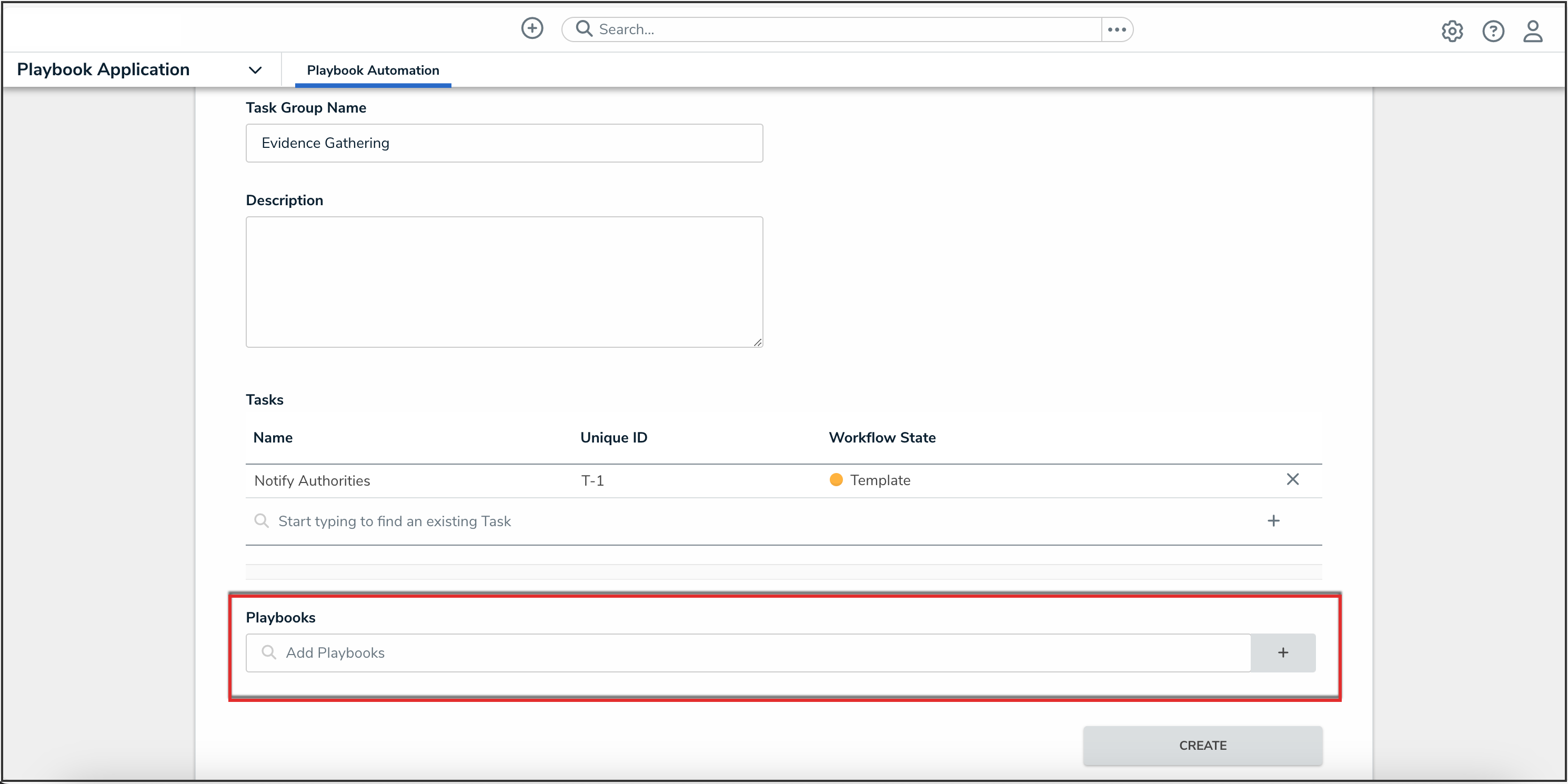Click the orange Template state indicator
Image resolution: width=1568 pixels, height=784 pixels.
tap(836, 480)
